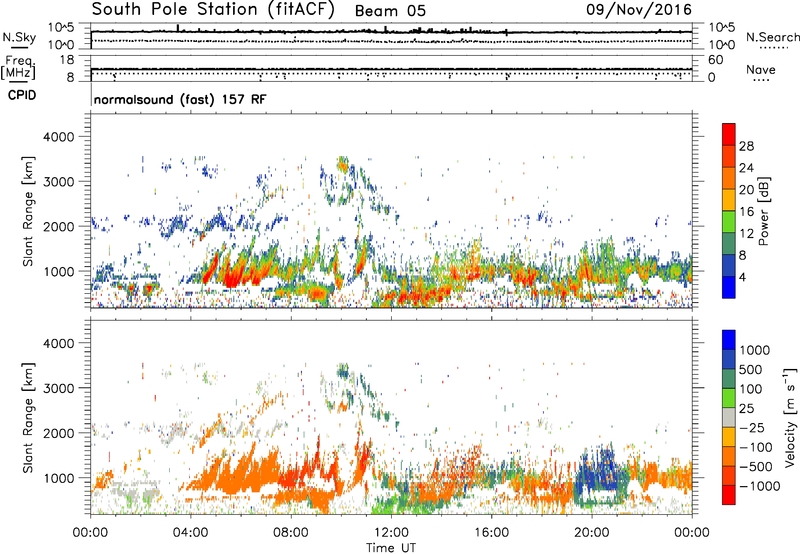Click the '16:00' time axis label
The image size is (800, 554).
tap(492, 533)
